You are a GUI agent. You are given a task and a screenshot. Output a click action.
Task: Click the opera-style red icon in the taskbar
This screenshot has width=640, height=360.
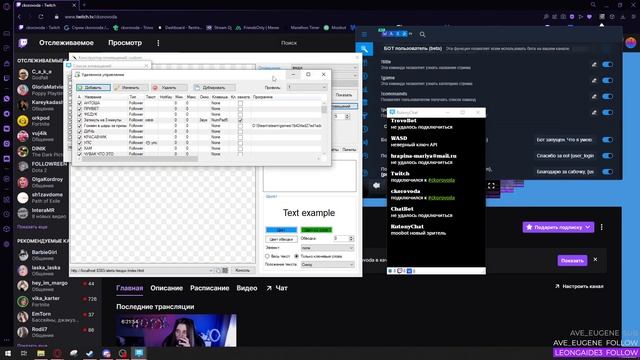coord(57,353)
